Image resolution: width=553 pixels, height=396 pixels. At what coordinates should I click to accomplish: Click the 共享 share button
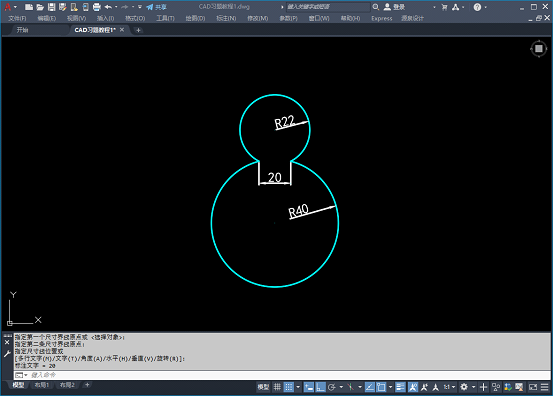[157, 7]
